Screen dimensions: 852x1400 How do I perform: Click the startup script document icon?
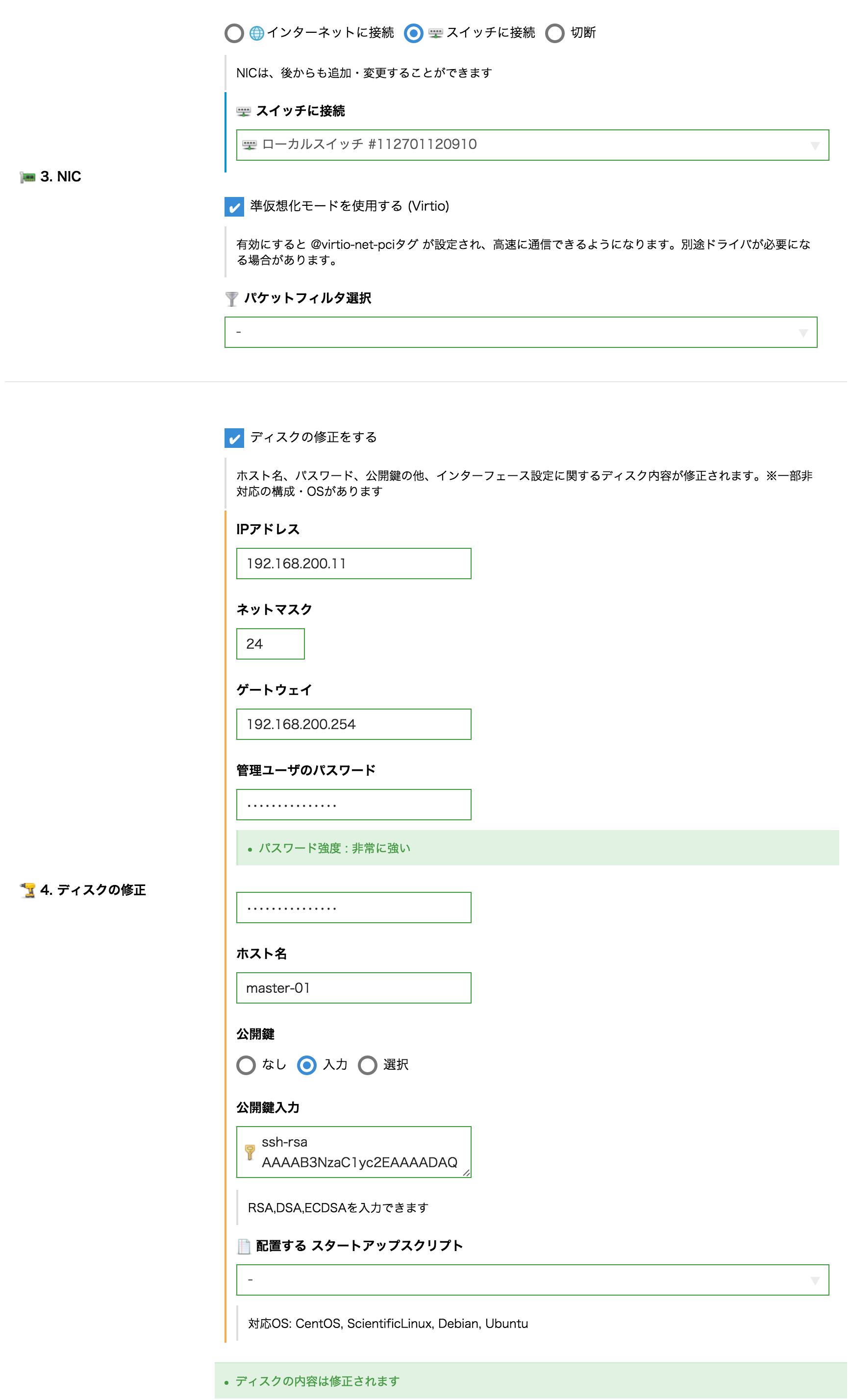coord(244,1246)
